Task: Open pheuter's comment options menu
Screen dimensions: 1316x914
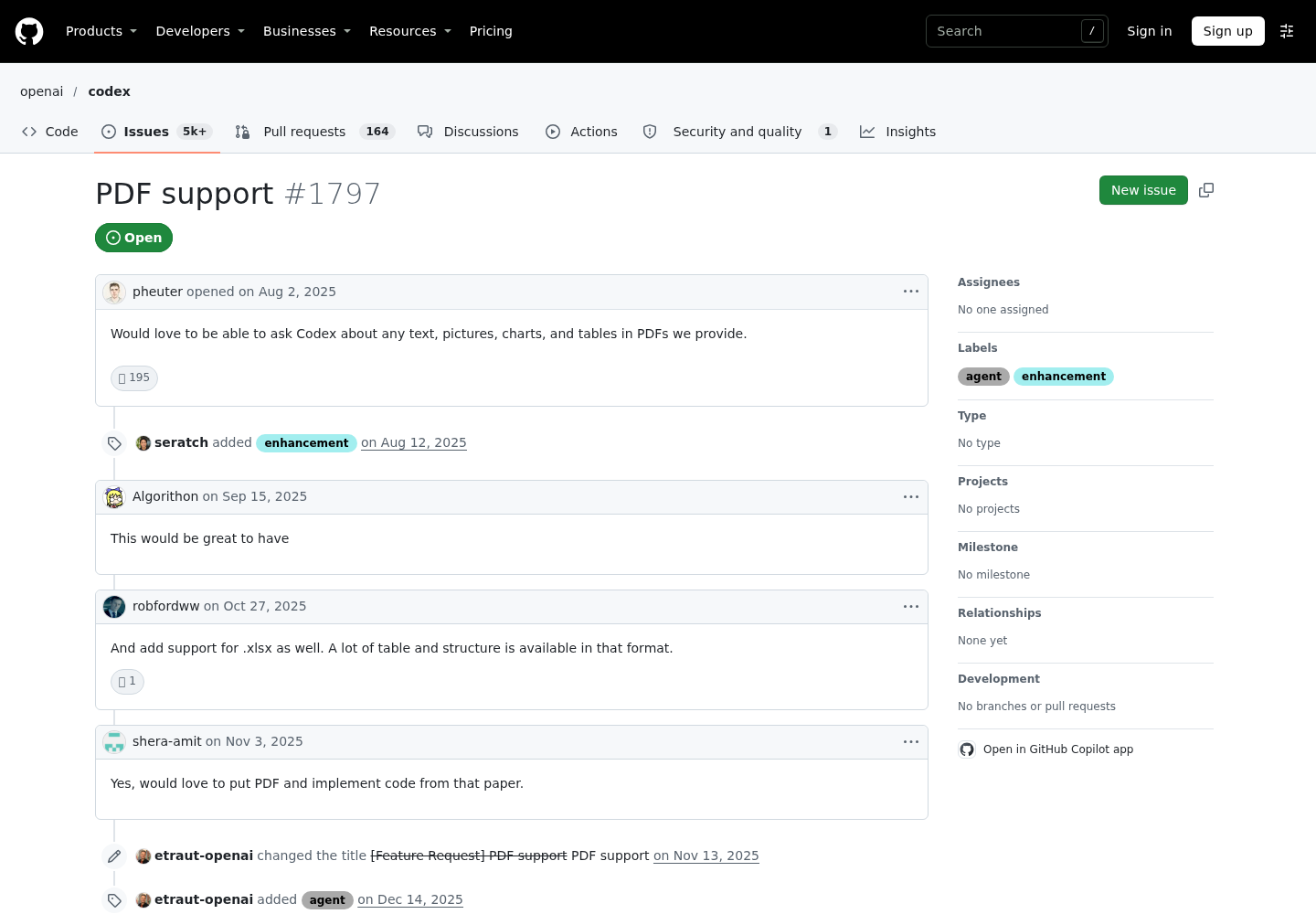Action: pos(911,292)
